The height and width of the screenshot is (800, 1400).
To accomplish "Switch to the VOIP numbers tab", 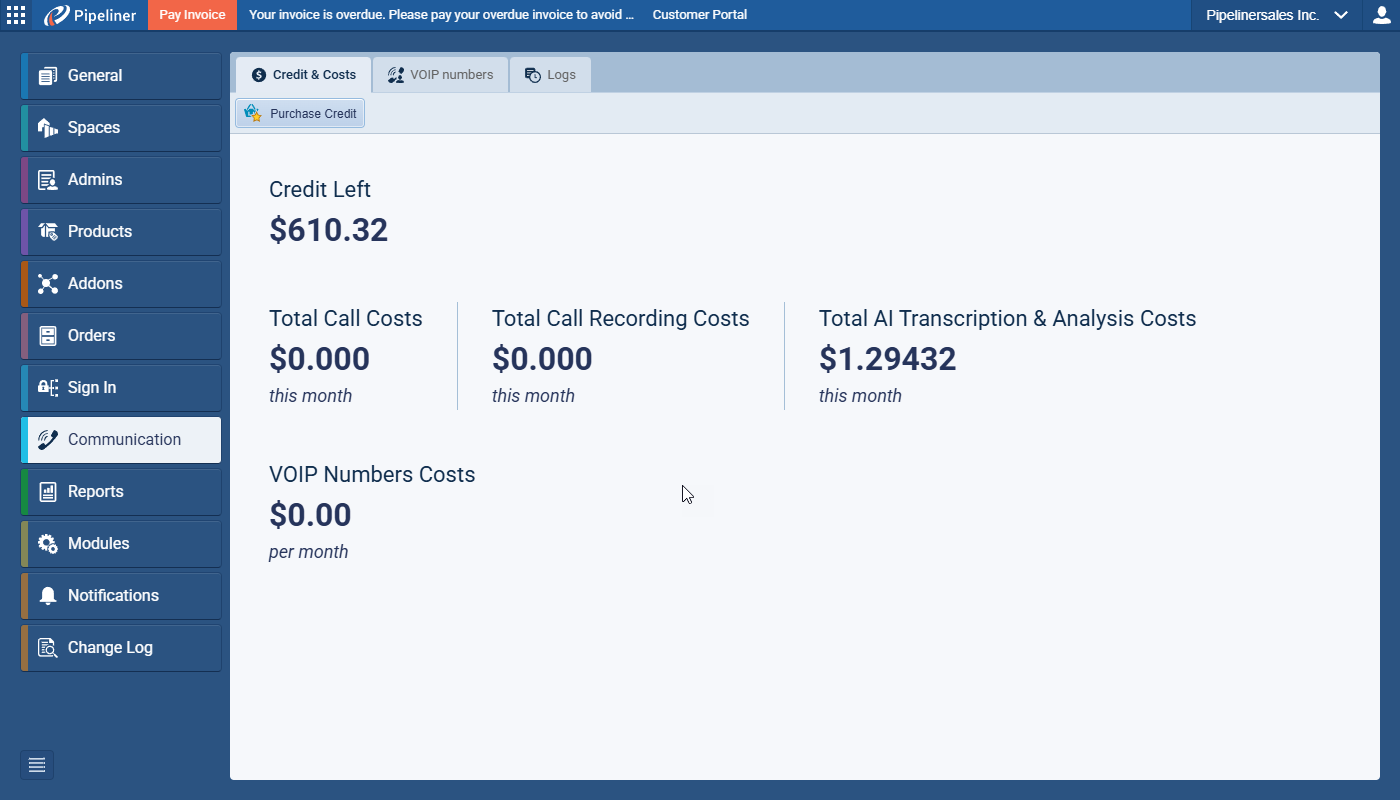I will (440, 75).
